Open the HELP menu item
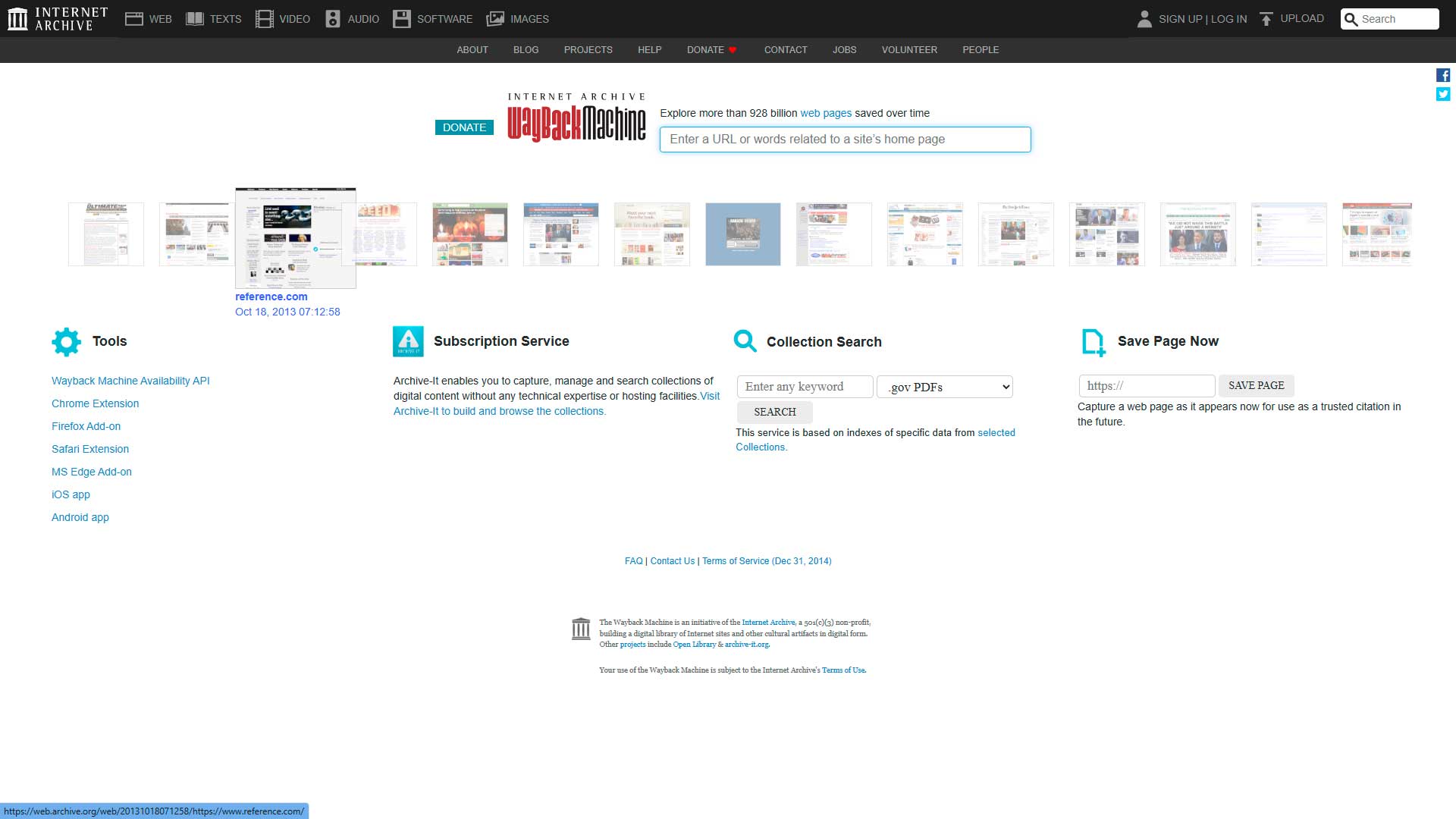This screenshot has width=1456, height=819. pos(650,50)
